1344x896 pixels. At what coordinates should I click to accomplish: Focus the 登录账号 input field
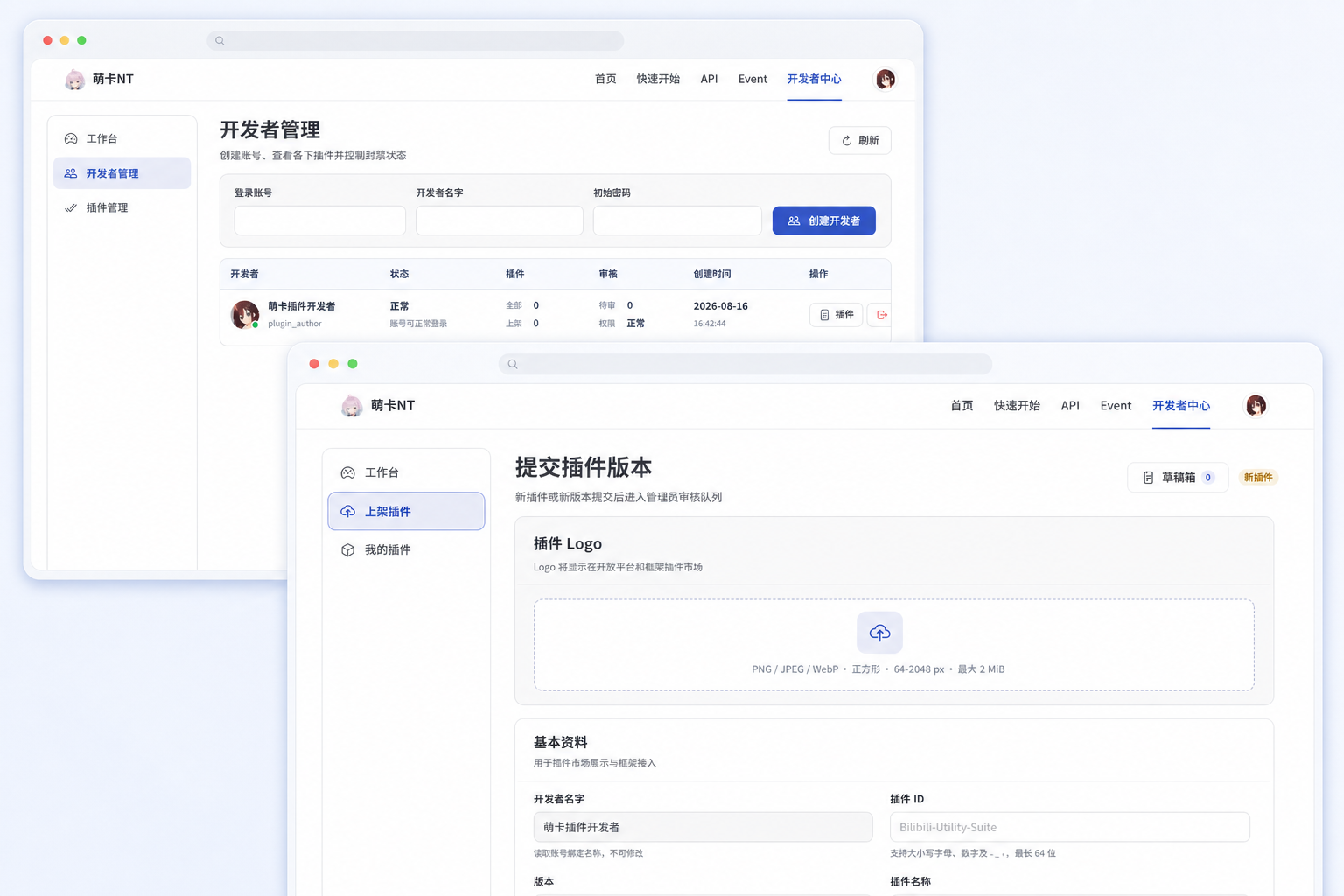(x=319, y=220)
